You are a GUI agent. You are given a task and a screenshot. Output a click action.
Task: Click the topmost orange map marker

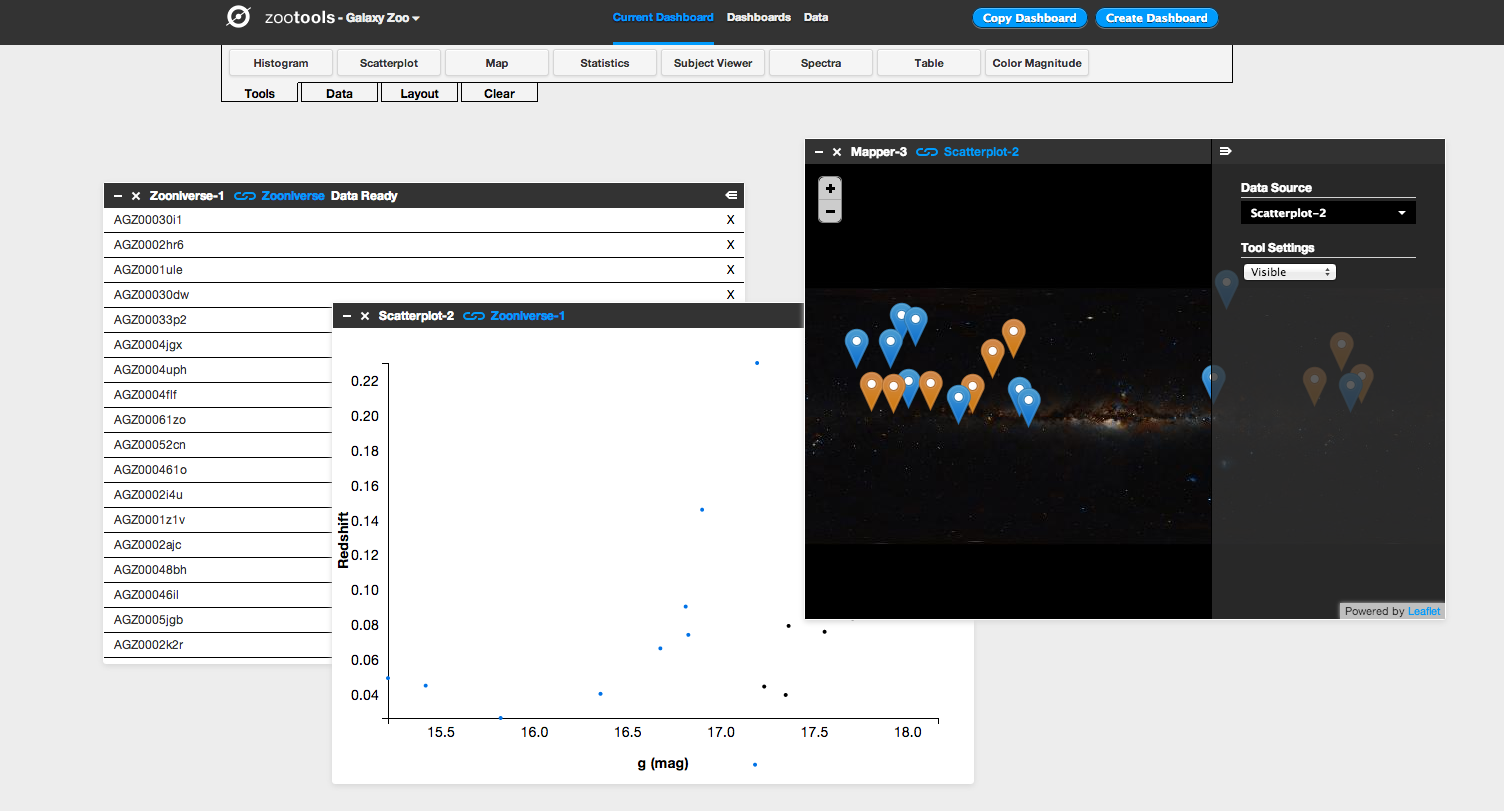[1014, 336]
